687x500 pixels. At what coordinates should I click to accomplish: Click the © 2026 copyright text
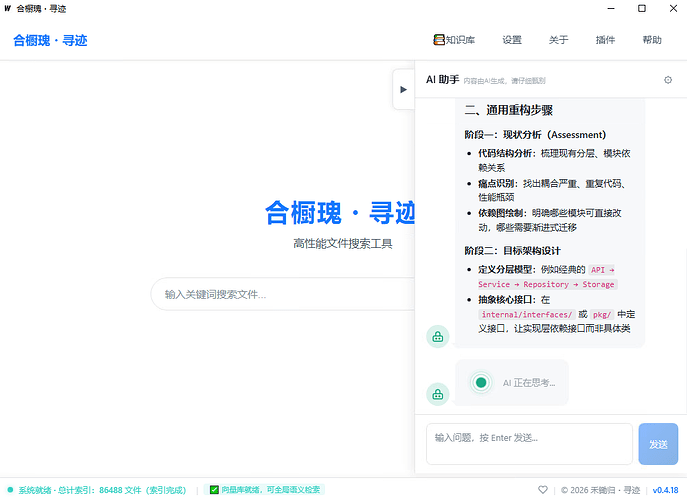[x=600, y=490]
